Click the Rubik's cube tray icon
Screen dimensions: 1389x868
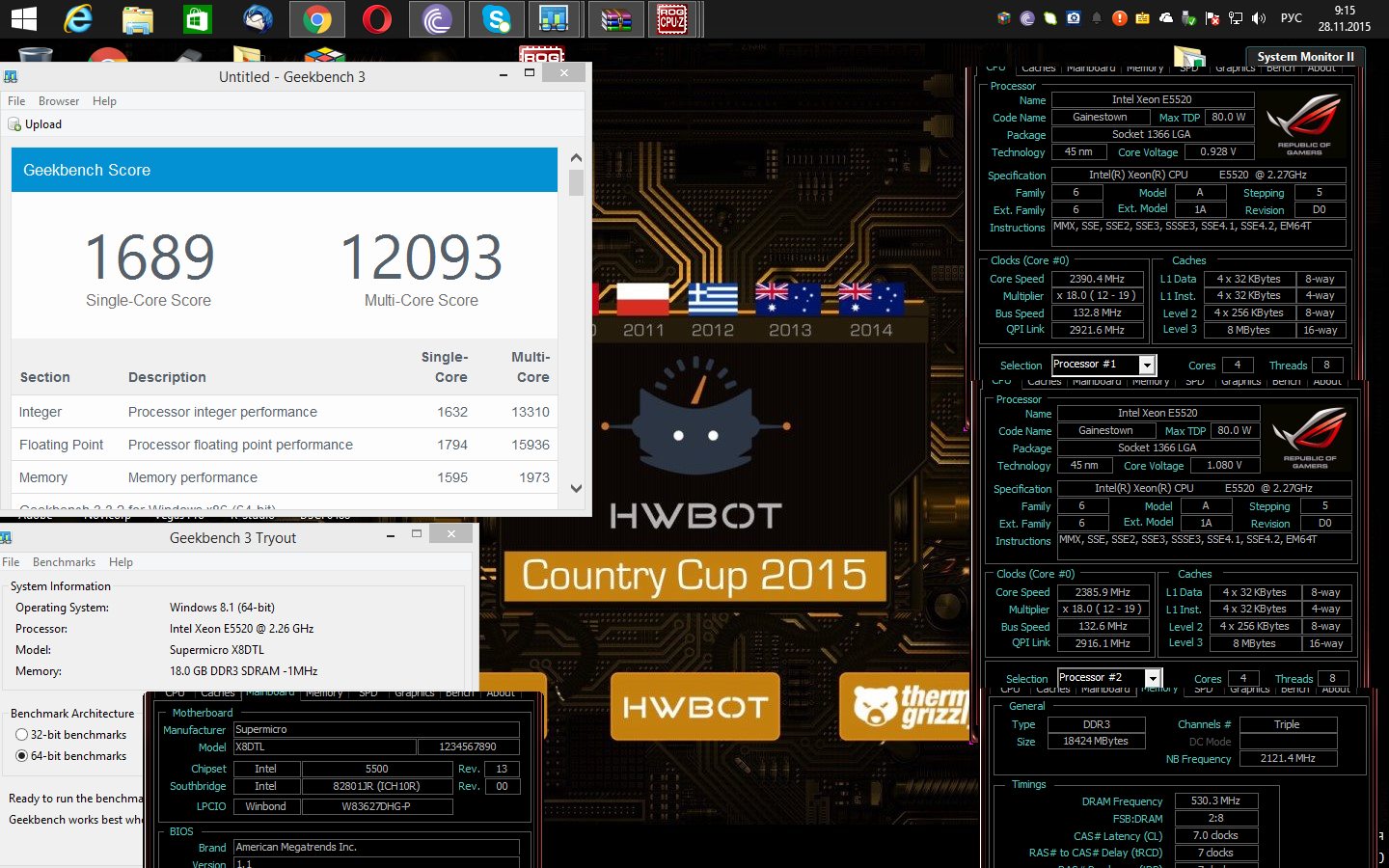pyautogui.click(x=1004, y=18)
